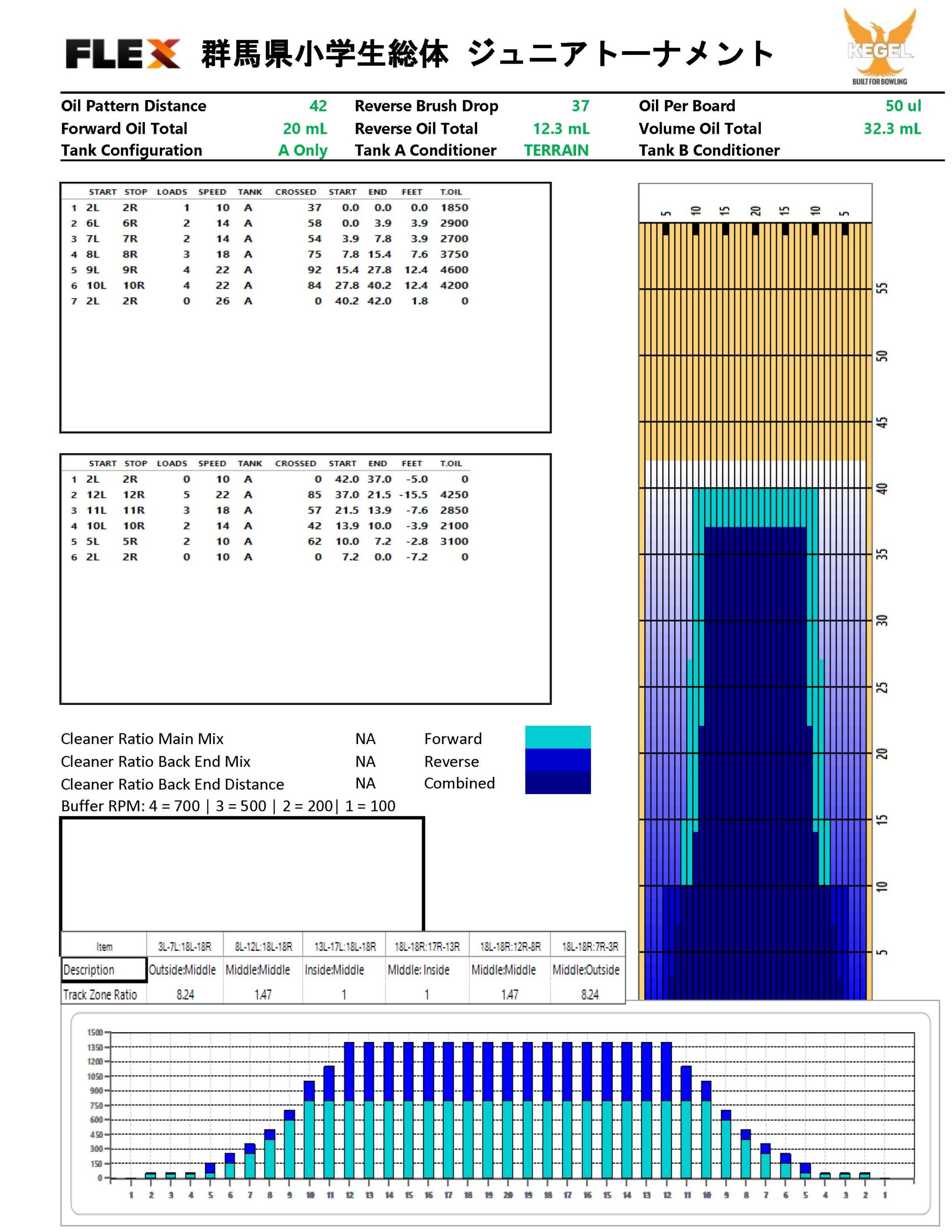Select the Forward cyan color swatch

pyautogui.click(x=557, y=737)
